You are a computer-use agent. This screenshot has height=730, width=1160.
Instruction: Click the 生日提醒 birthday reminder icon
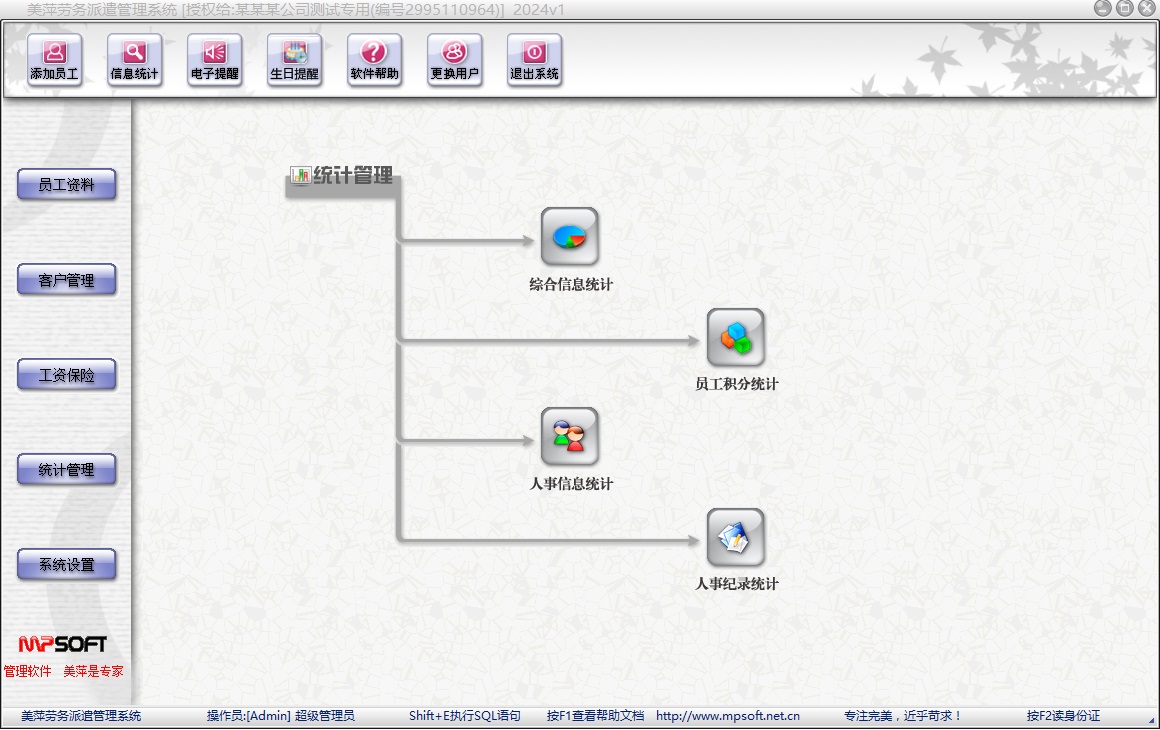click(294, 59)
